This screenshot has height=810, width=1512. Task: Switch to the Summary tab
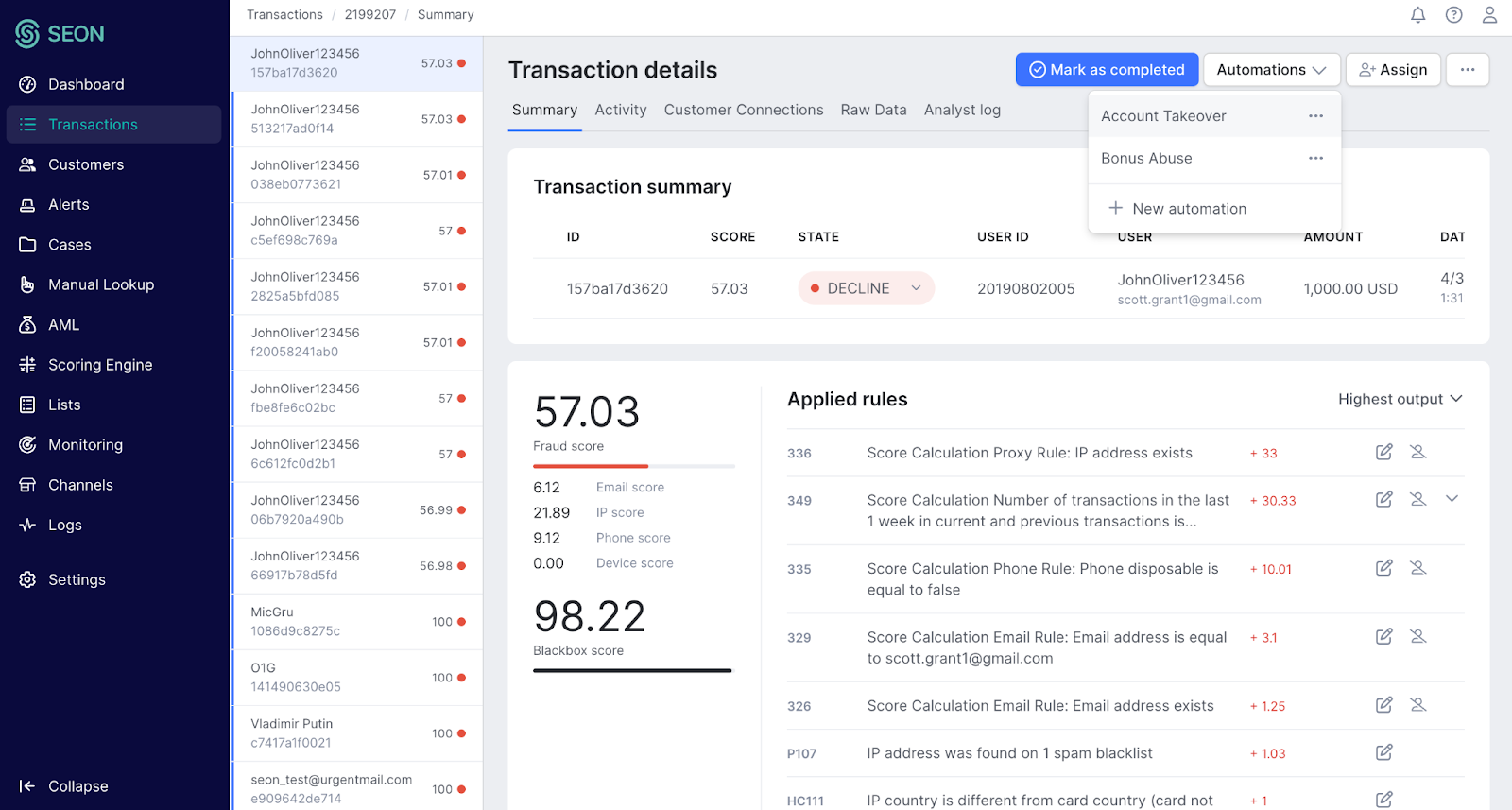pos(544,111)
